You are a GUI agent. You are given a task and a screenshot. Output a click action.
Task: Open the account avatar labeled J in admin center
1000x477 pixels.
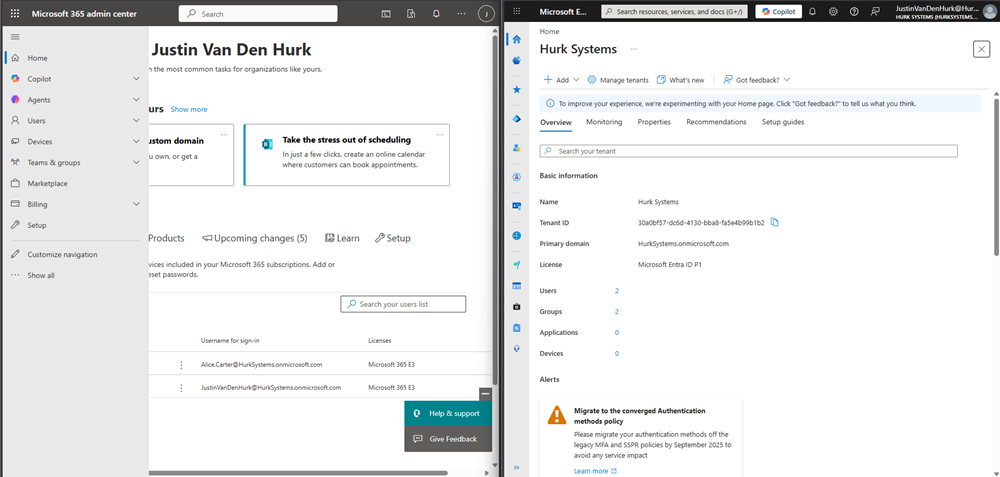pyautogui.click(x=486, y=13)
